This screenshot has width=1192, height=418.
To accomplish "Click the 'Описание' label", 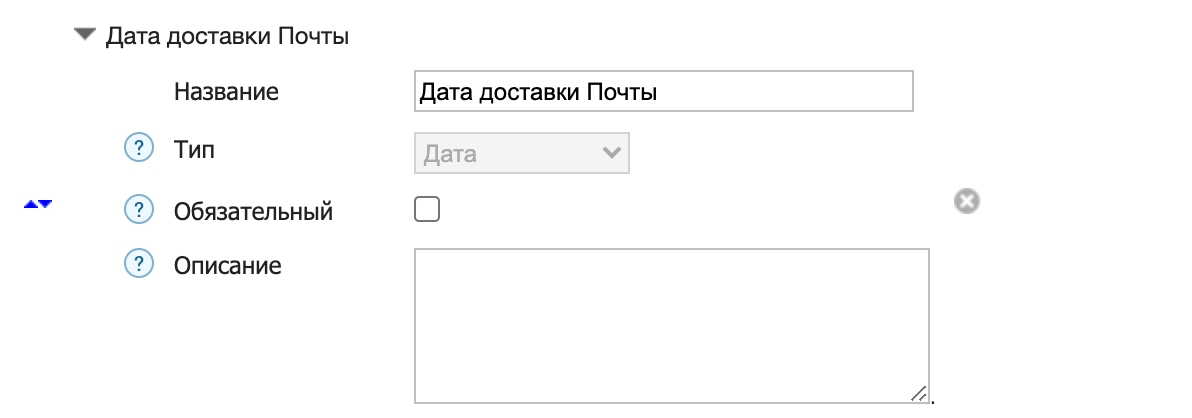I will point(227,266).
